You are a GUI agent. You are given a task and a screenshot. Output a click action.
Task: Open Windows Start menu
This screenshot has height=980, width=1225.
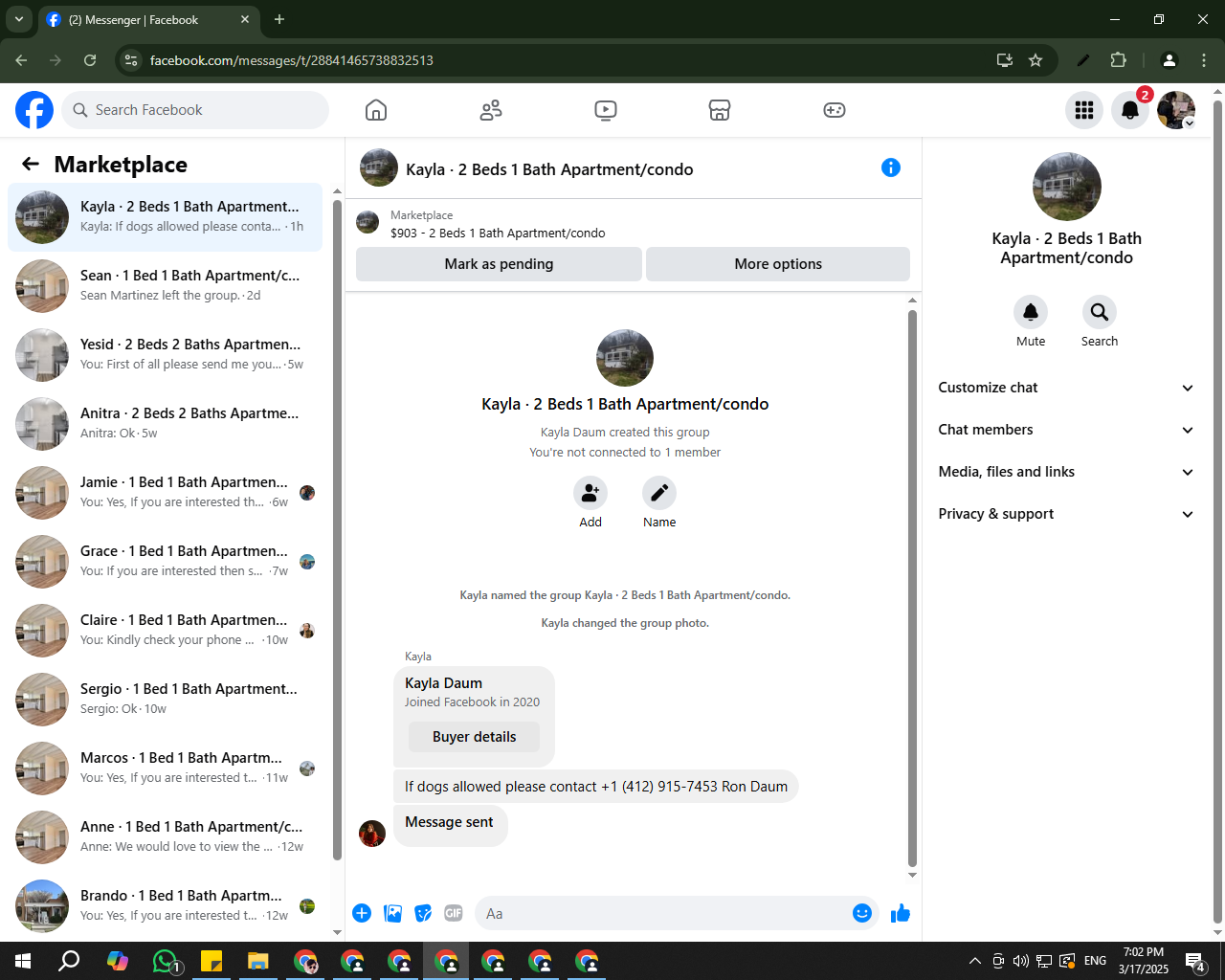23,961
